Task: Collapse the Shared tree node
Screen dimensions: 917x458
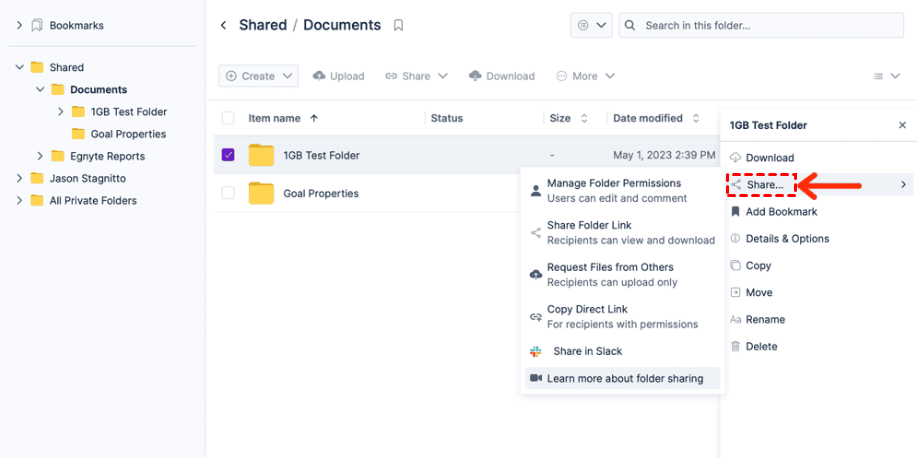Action: click(x=19, y=68)
